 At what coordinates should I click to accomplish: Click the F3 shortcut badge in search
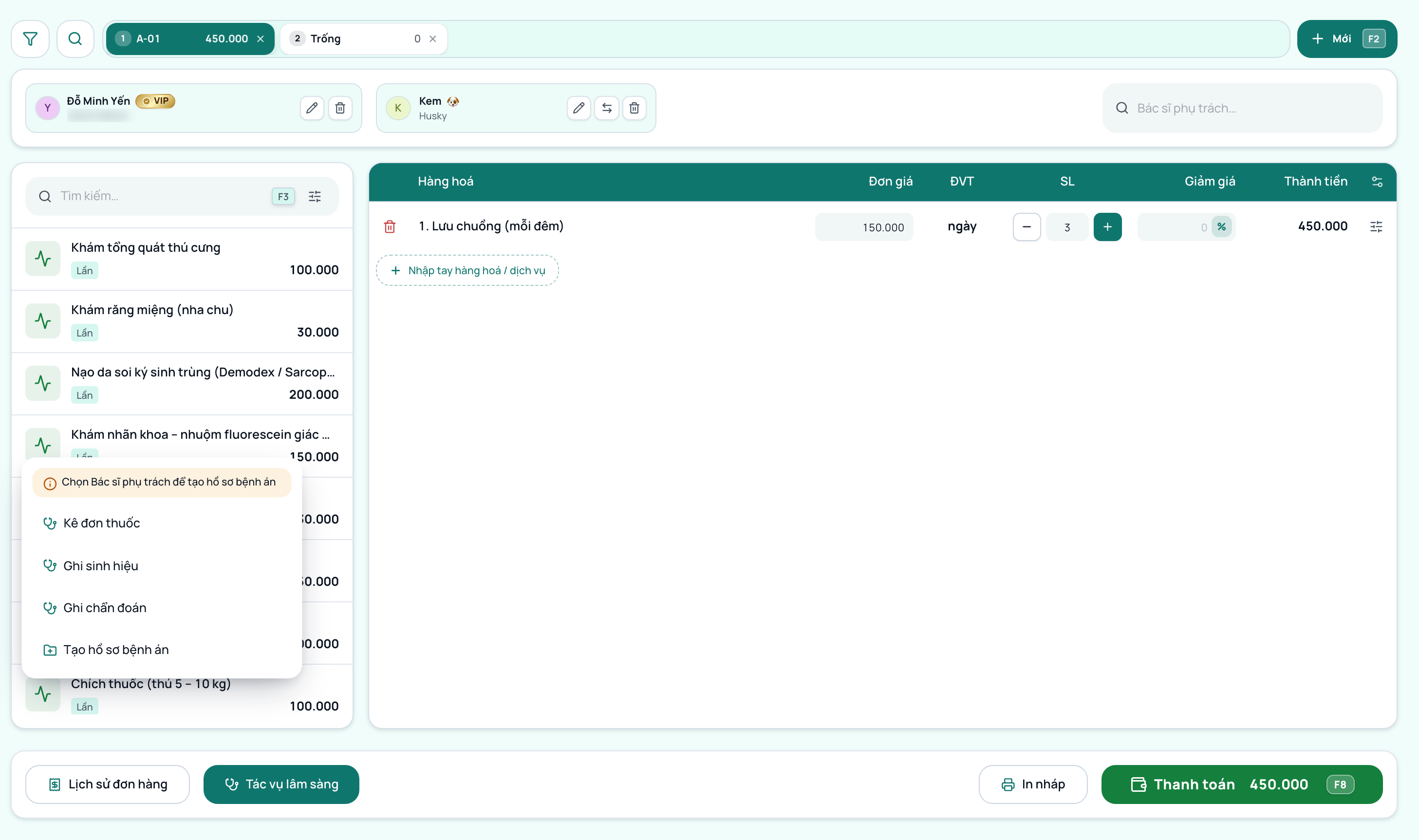coord(283,196)
